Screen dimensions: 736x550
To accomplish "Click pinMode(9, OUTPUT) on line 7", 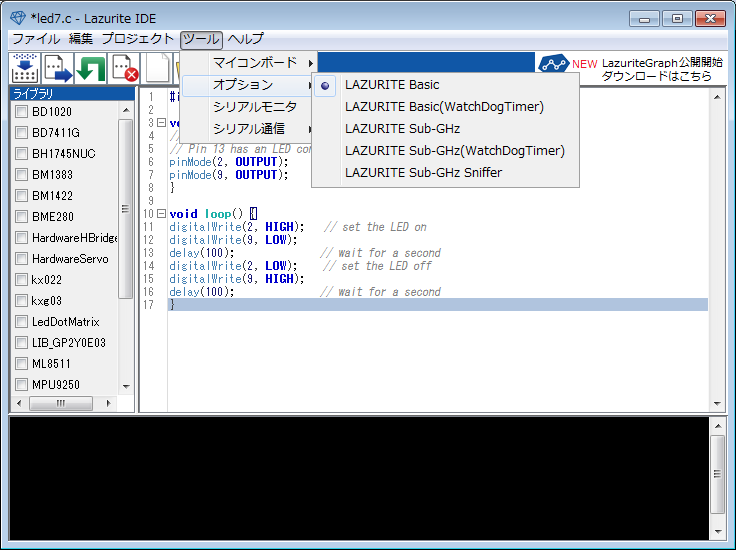I will pos(229,175).
